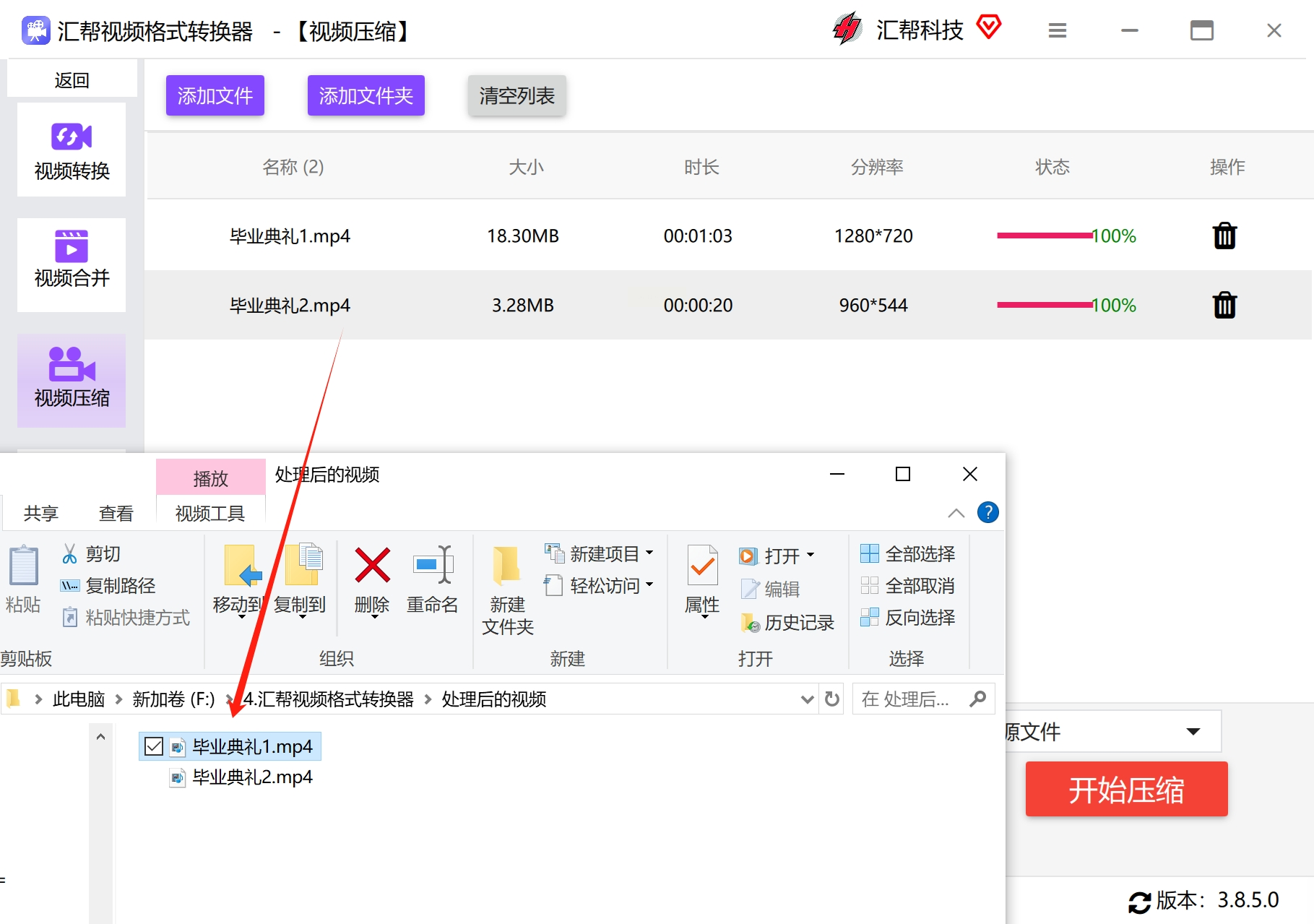Expand the 原文件 dropdown

pos(1193,732)
